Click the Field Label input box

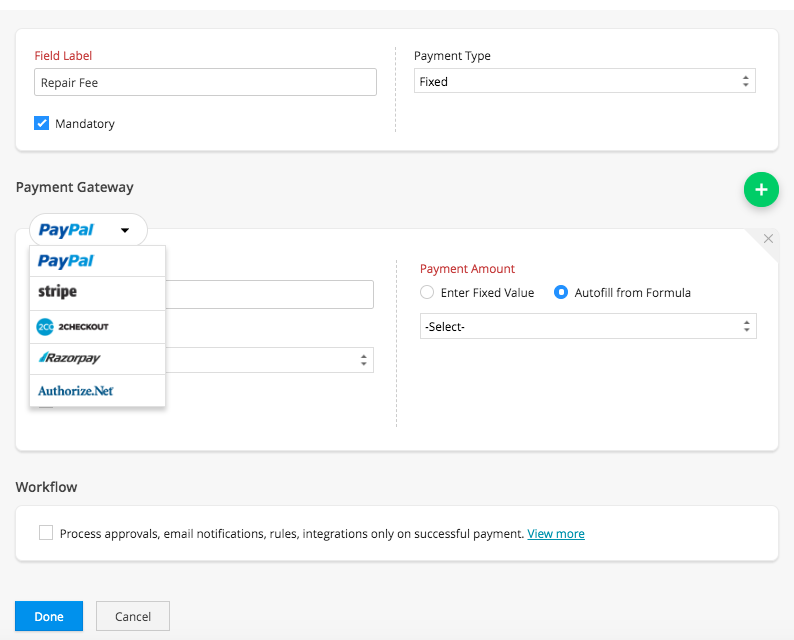tap(205, 82)
